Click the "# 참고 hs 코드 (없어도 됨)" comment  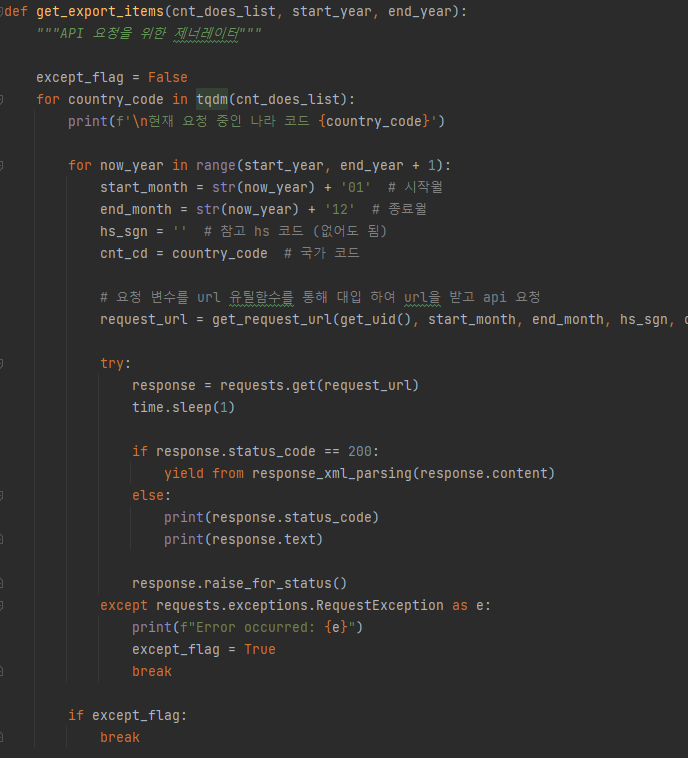coord(295,232)
